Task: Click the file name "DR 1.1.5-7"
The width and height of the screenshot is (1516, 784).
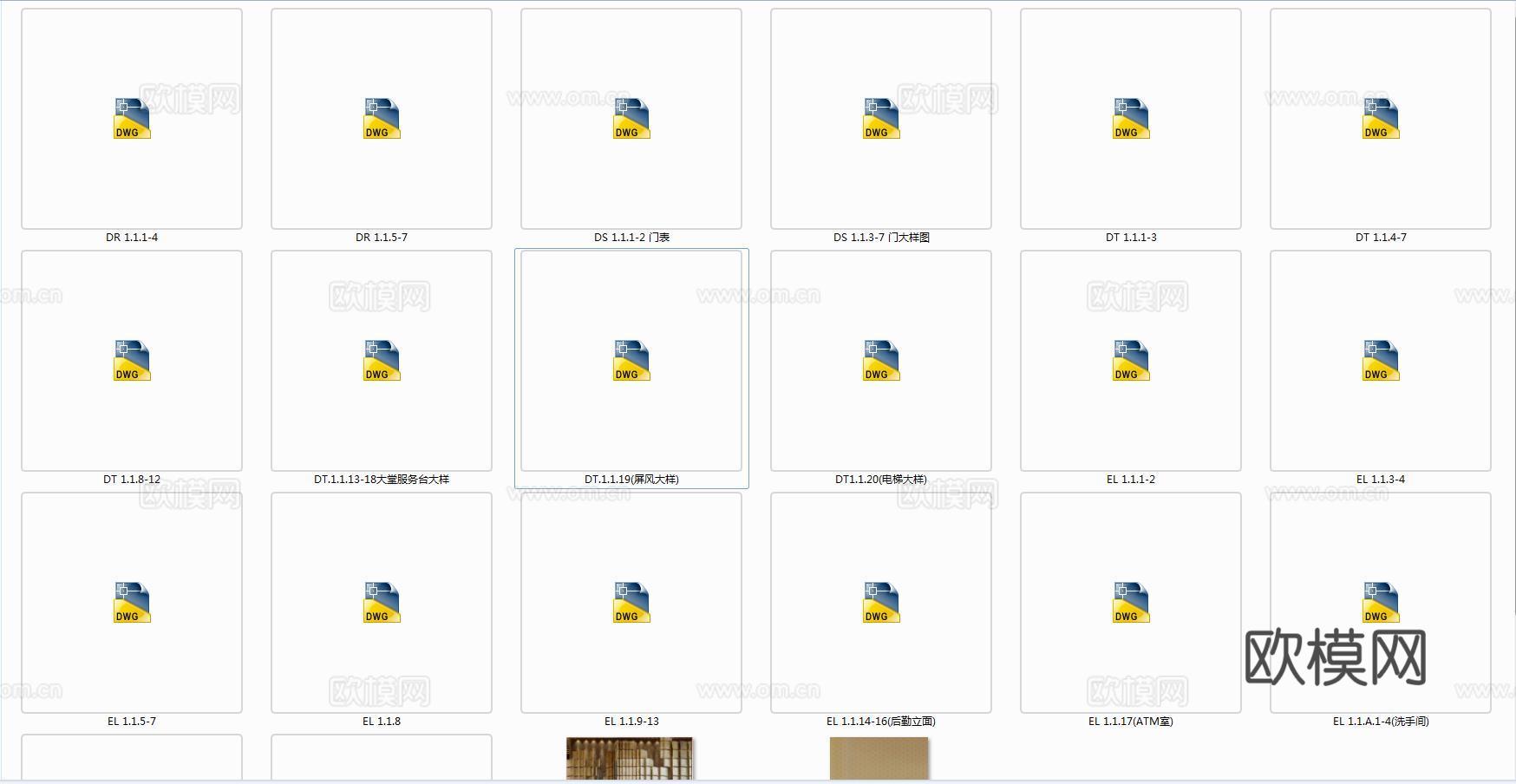Action: click(x=382, y=238)
